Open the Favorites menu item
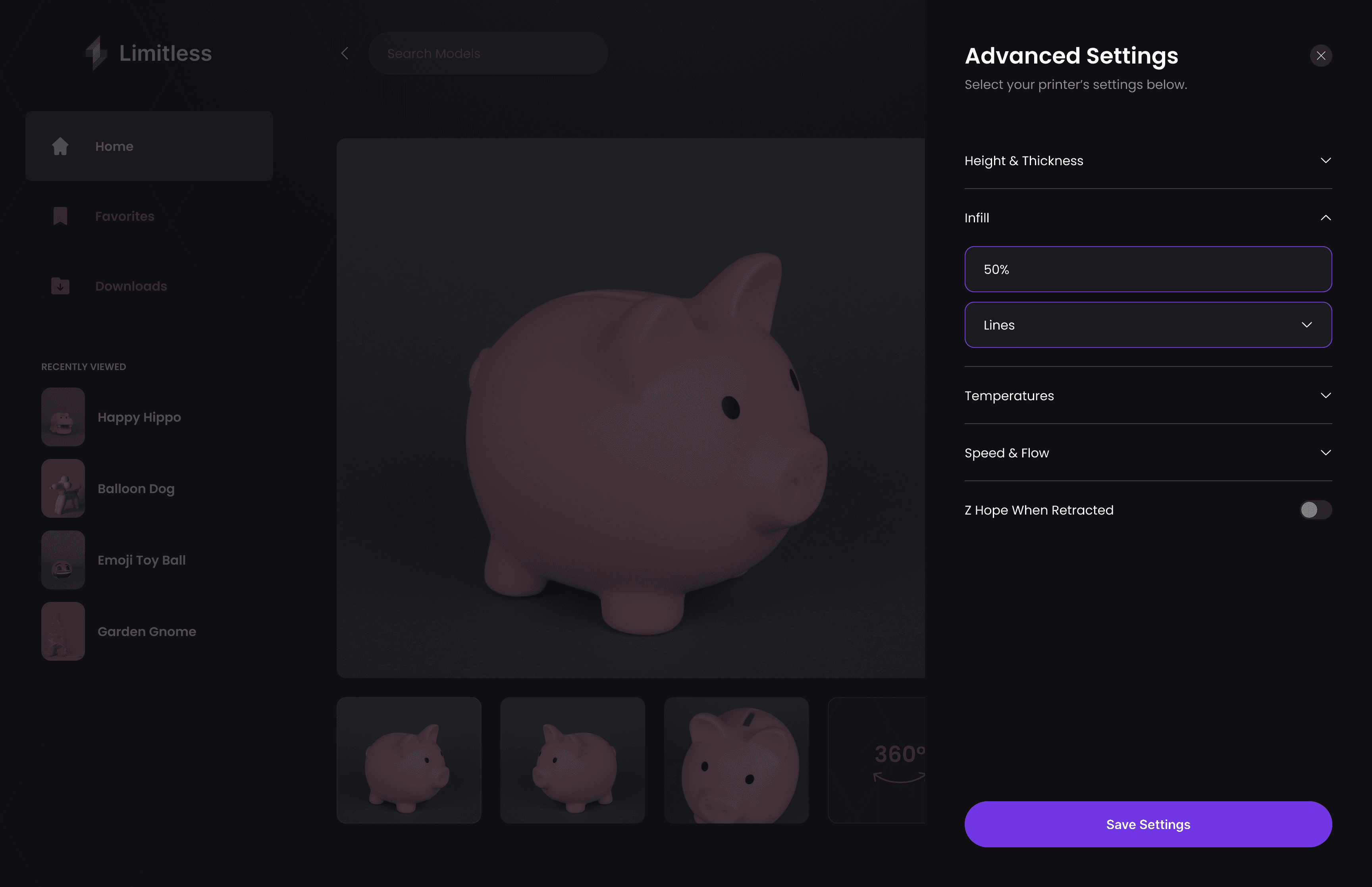This screenshot has height=887, width=1372. [125, 216]
